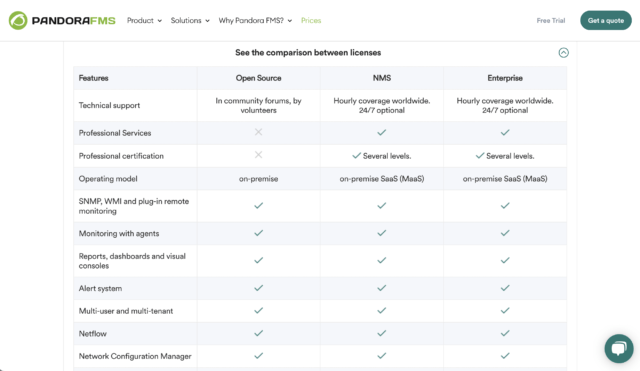Click Enterprise checkmark for Network Configuration Manager
The width and height of the screenshot is (640, 371).
pyautogui.click(x=505, y=355)
